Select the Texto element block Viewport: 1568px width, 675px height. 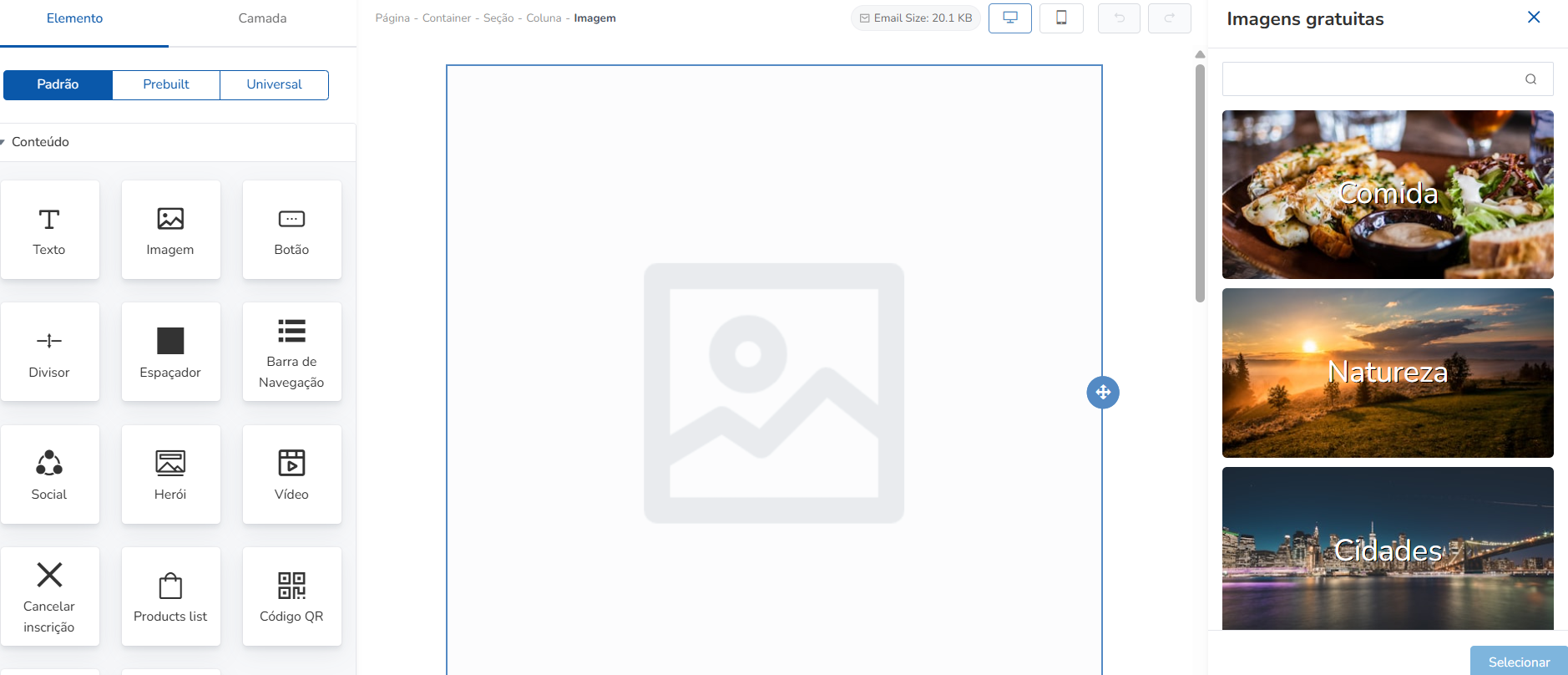tap(50, 230)
